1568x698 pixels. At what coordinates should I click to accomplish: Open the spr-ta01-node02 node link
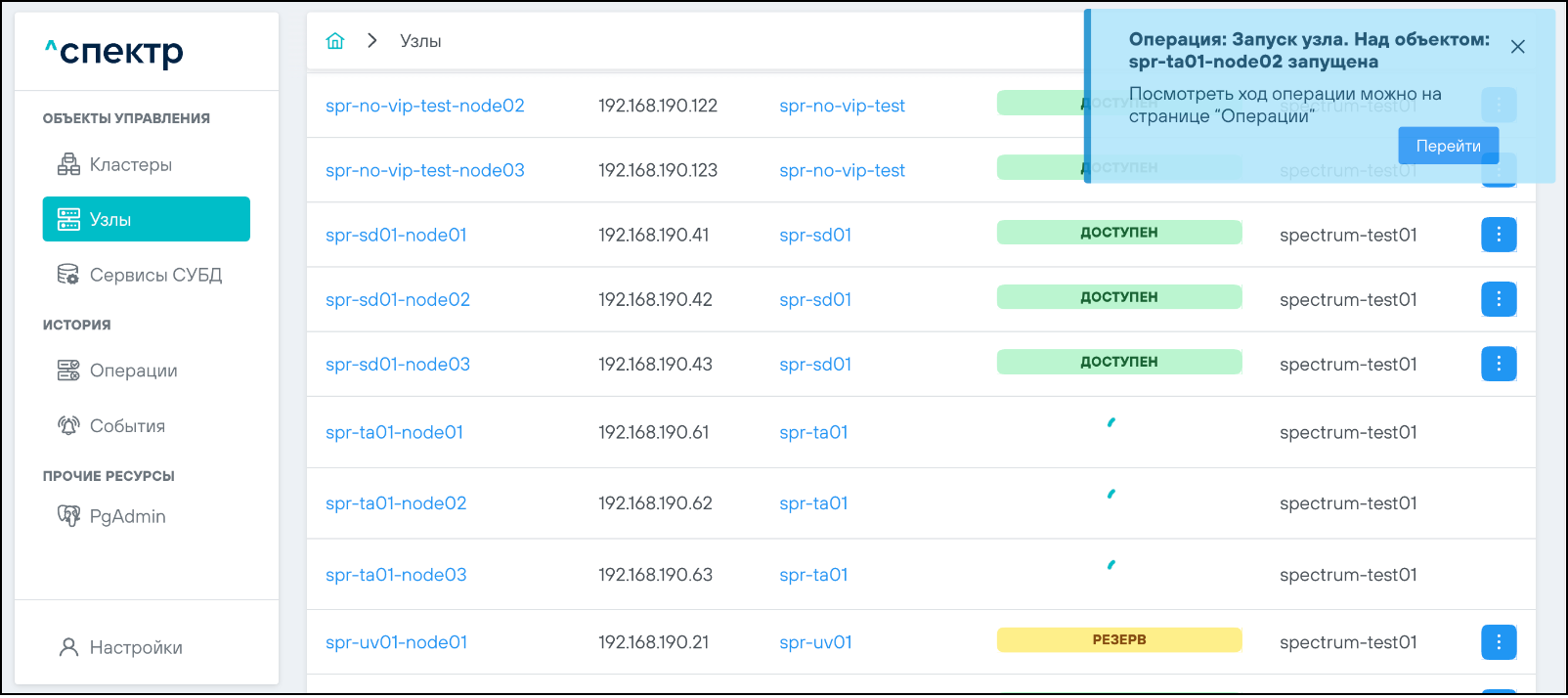396,503
